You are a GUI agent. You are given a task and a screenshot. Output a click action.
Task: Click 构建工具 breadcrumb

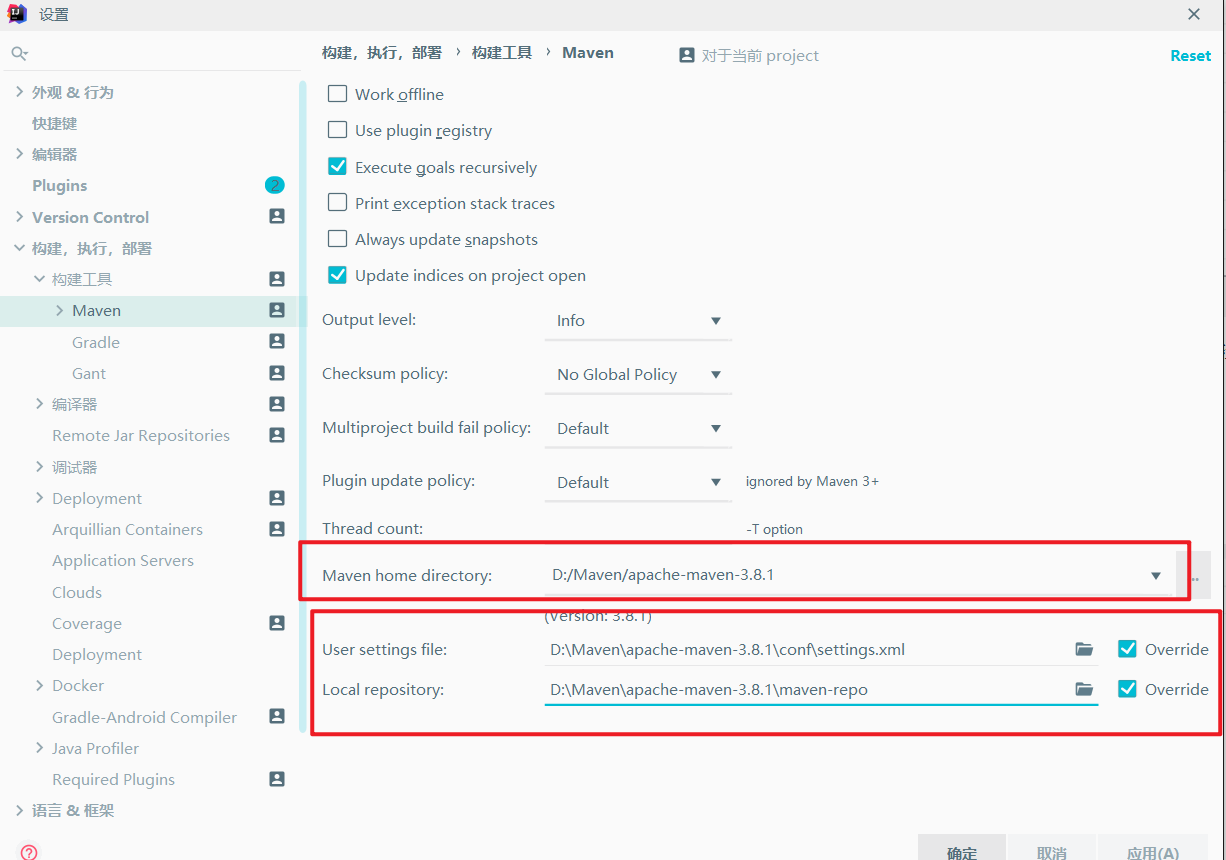[x=502, y=53]
